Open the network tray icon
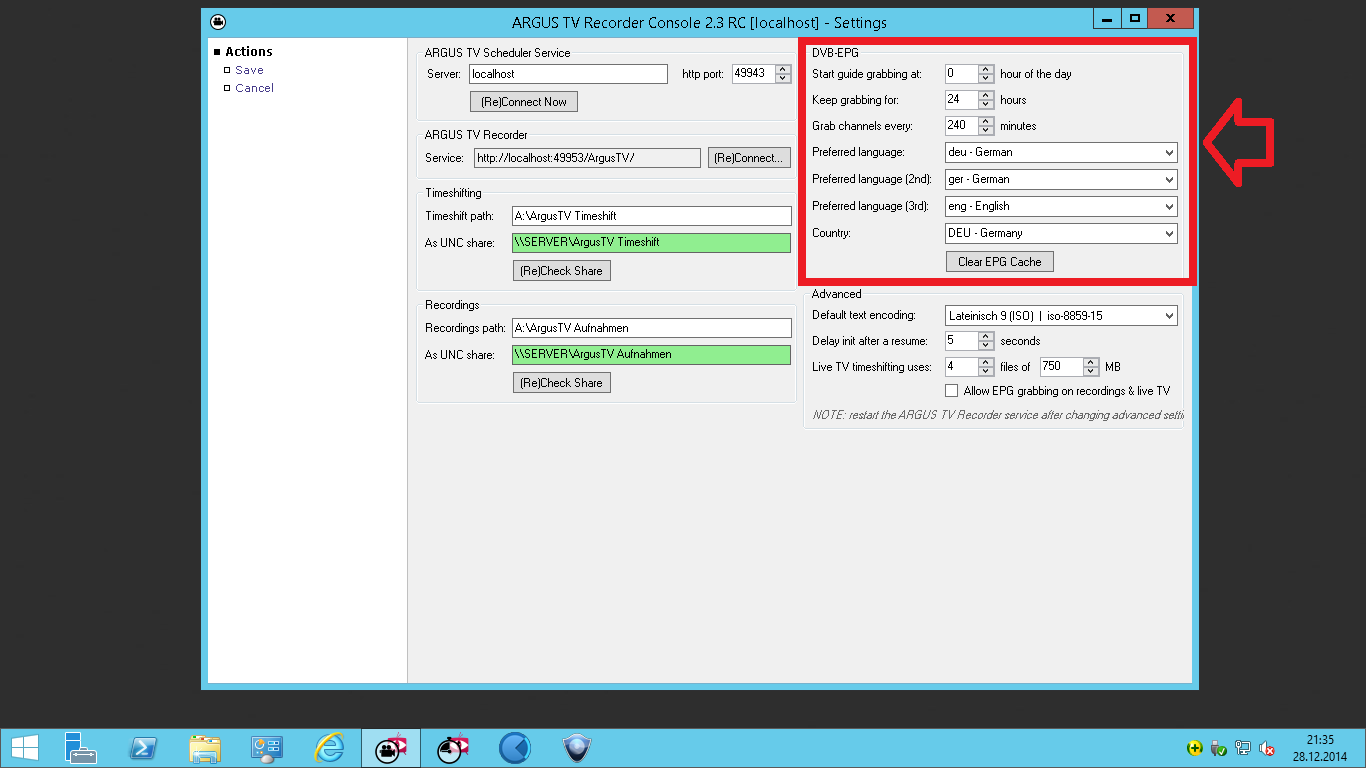 pyautogui.click(x=1242, y=748)
